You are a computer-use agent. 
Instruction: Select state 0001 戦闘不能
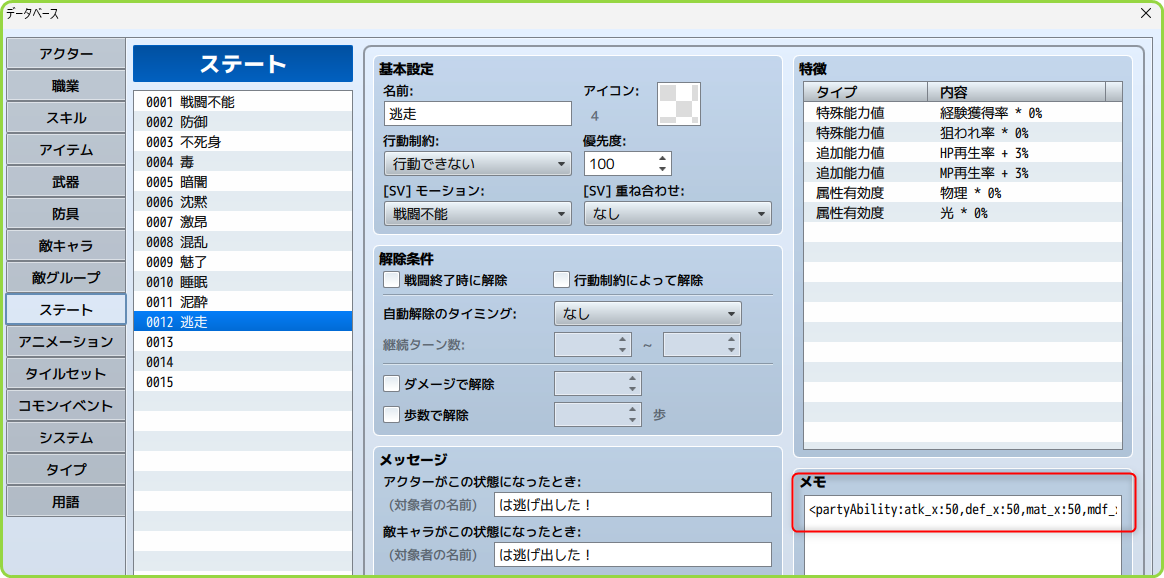(243, 102)
